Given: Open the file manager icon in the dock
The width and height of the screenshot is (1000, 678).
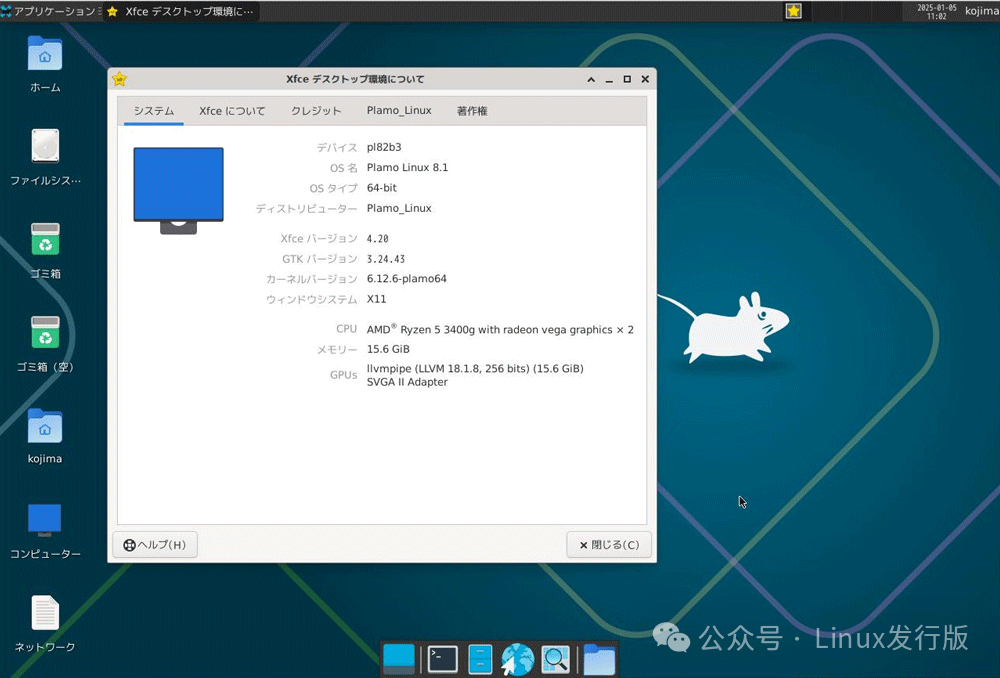Looking at the screenshot, I should 478,658.
